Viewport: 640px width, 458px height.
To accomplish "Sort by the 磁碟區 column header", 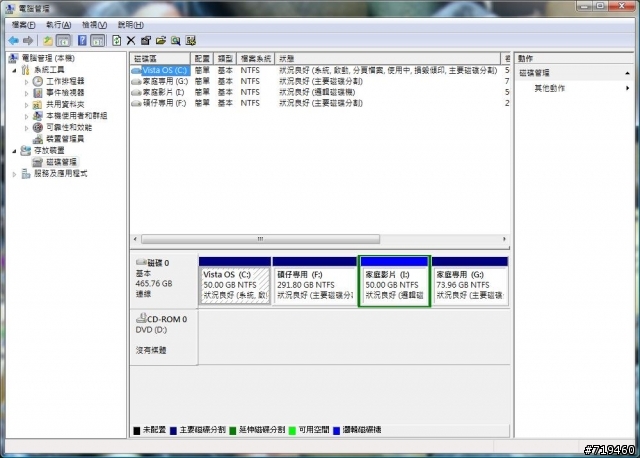I will (x=160, y=58).
